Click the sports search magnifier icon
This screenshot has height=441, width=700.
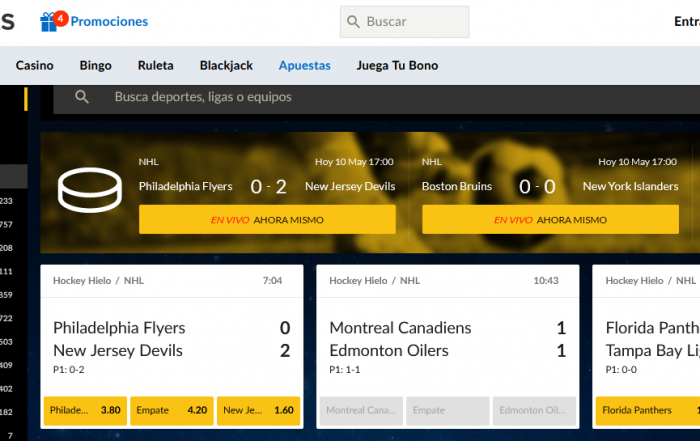click(x=82, y=96)
